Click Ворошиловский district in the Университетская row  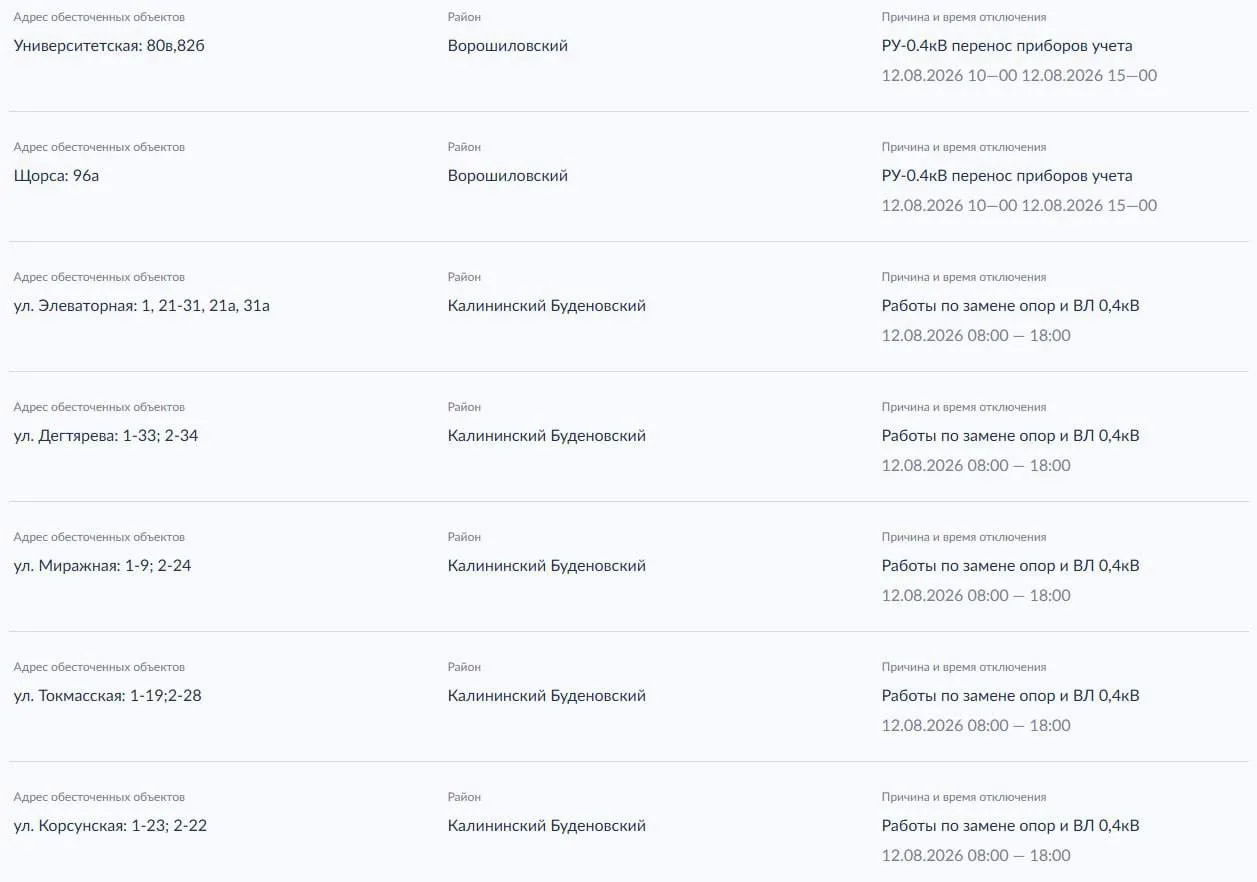pyautogui.click(x=508, y=46)
